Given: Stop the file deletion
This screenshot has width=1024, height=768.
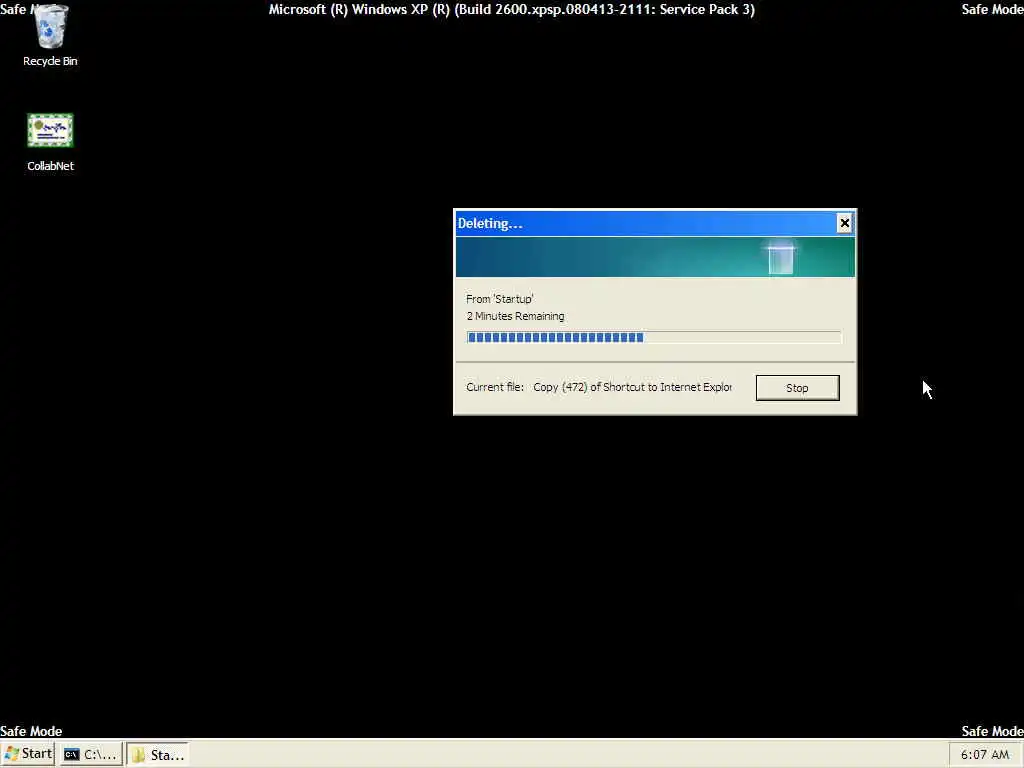Looking at the screenshot, I should click(797, 387).
